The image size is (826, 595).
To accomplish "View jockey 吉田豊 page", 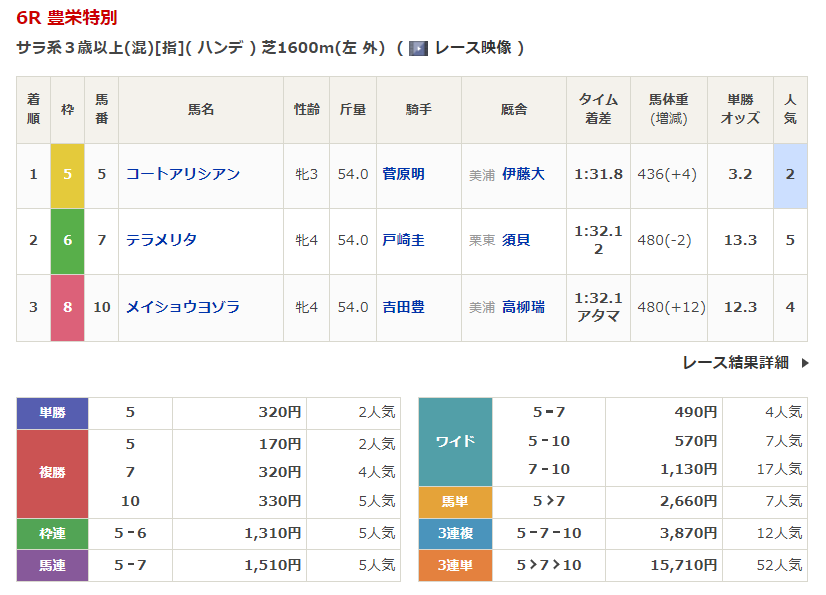I will click(404, 307).
